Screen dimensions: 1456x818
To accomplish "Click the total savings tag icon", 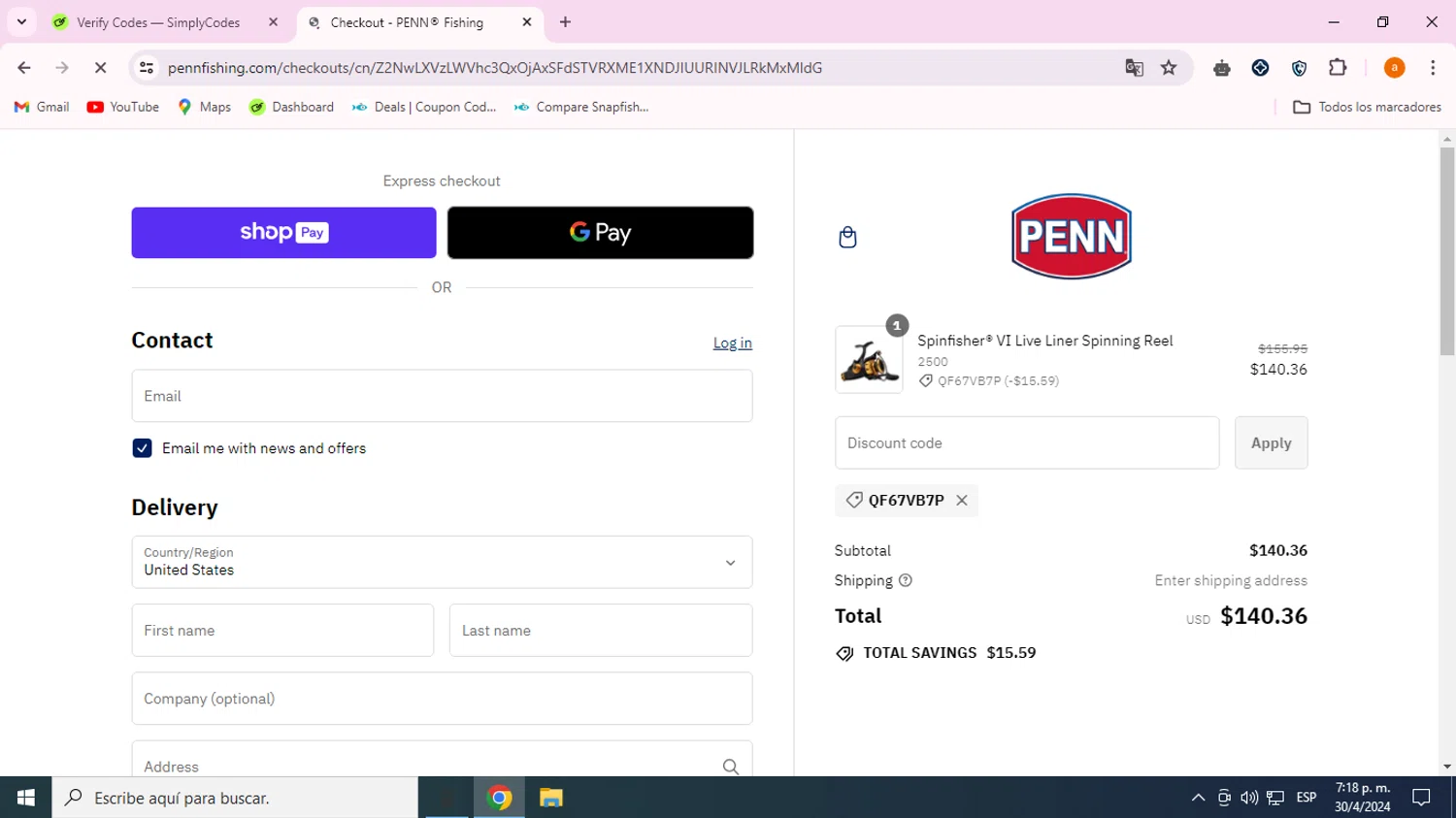I will tap(844, 654).
